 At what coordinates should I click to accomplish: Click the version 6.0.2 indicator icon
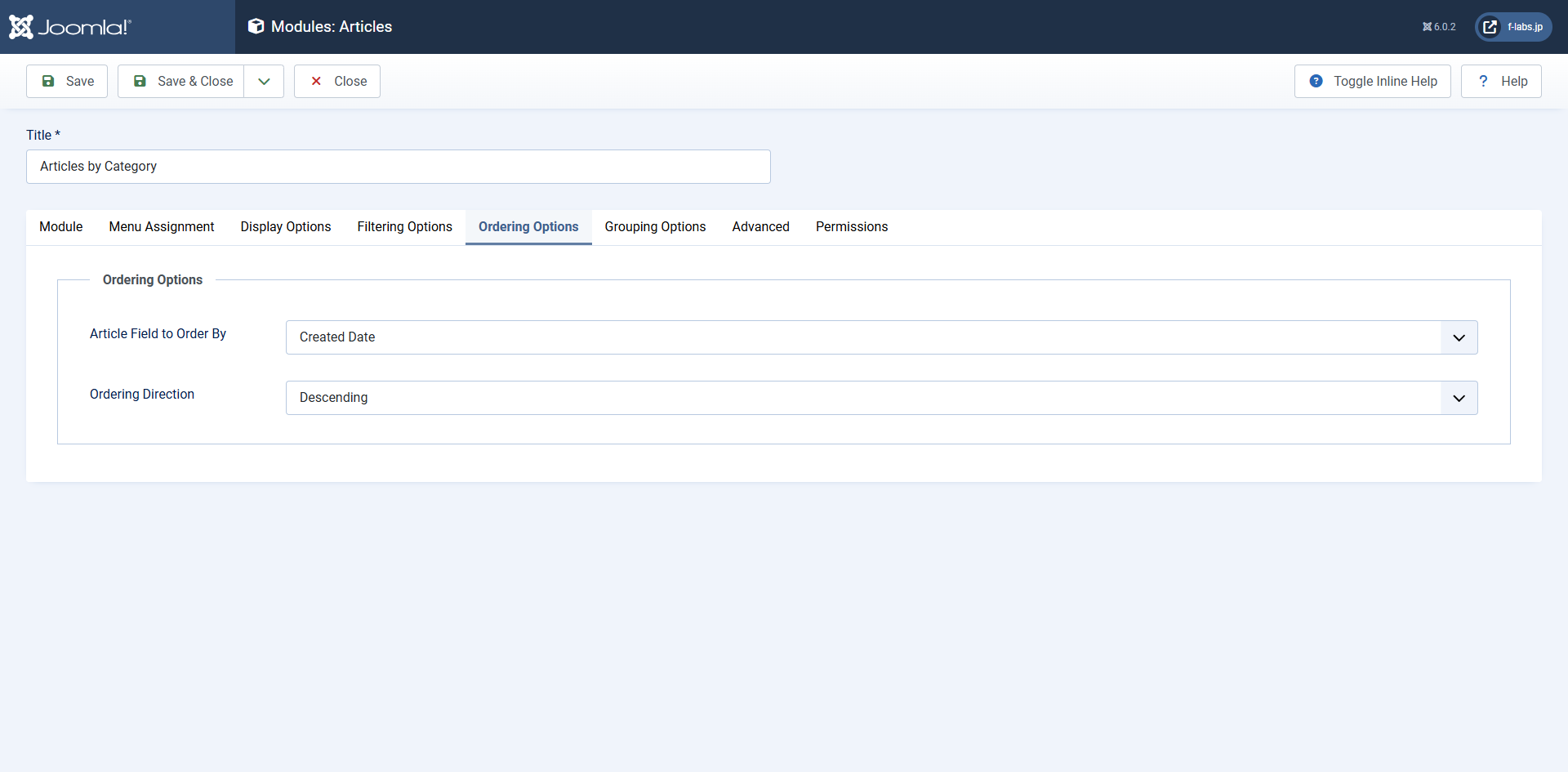tap(1428, 26)
